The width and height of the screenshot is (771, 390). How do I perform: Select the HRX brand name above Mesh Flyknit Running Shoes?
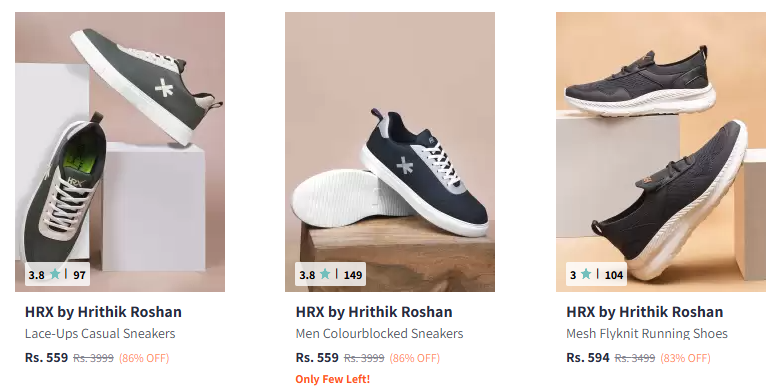click(x=645, y=312)
